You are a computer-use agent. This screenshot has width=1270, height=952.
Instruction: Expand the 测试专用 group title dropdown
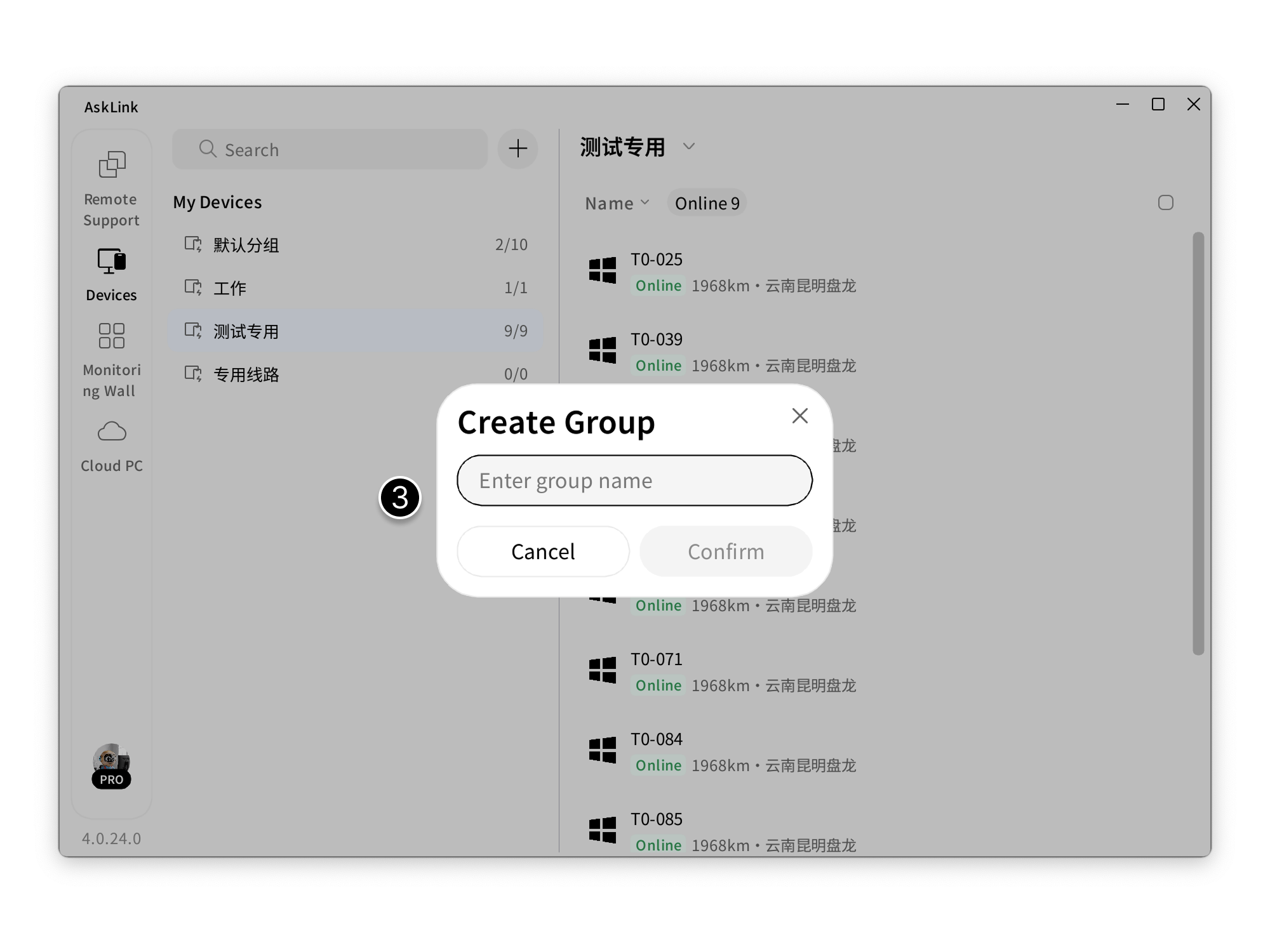[x=690, y=147]
